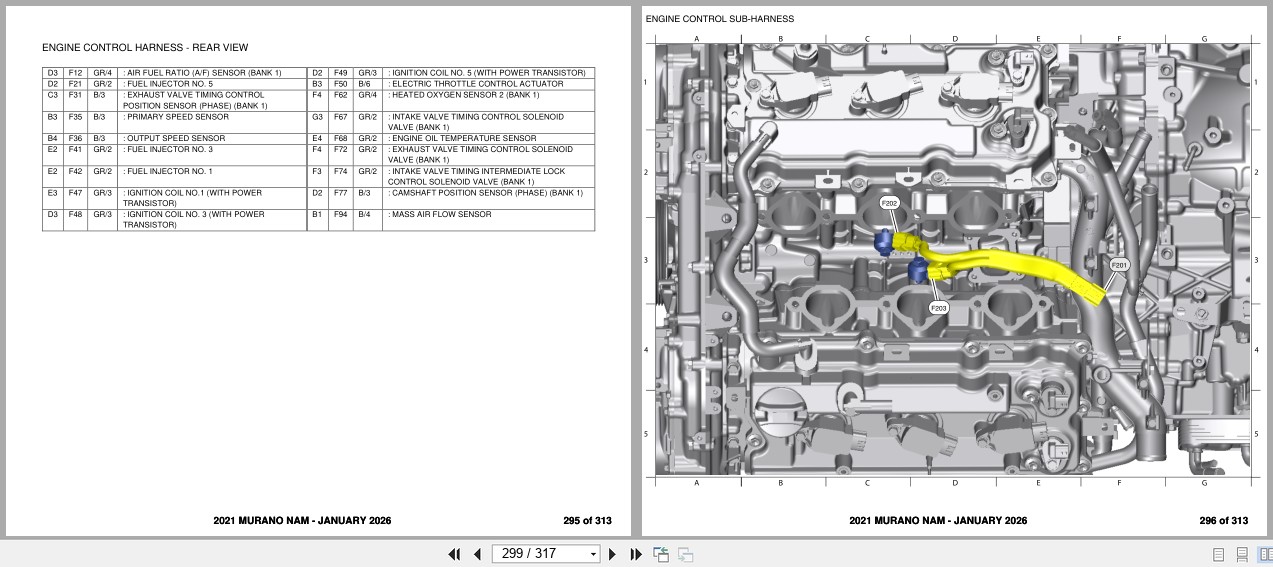Click the FUEL INJECTOR NO. 5 entry

(x=168, y=84)
